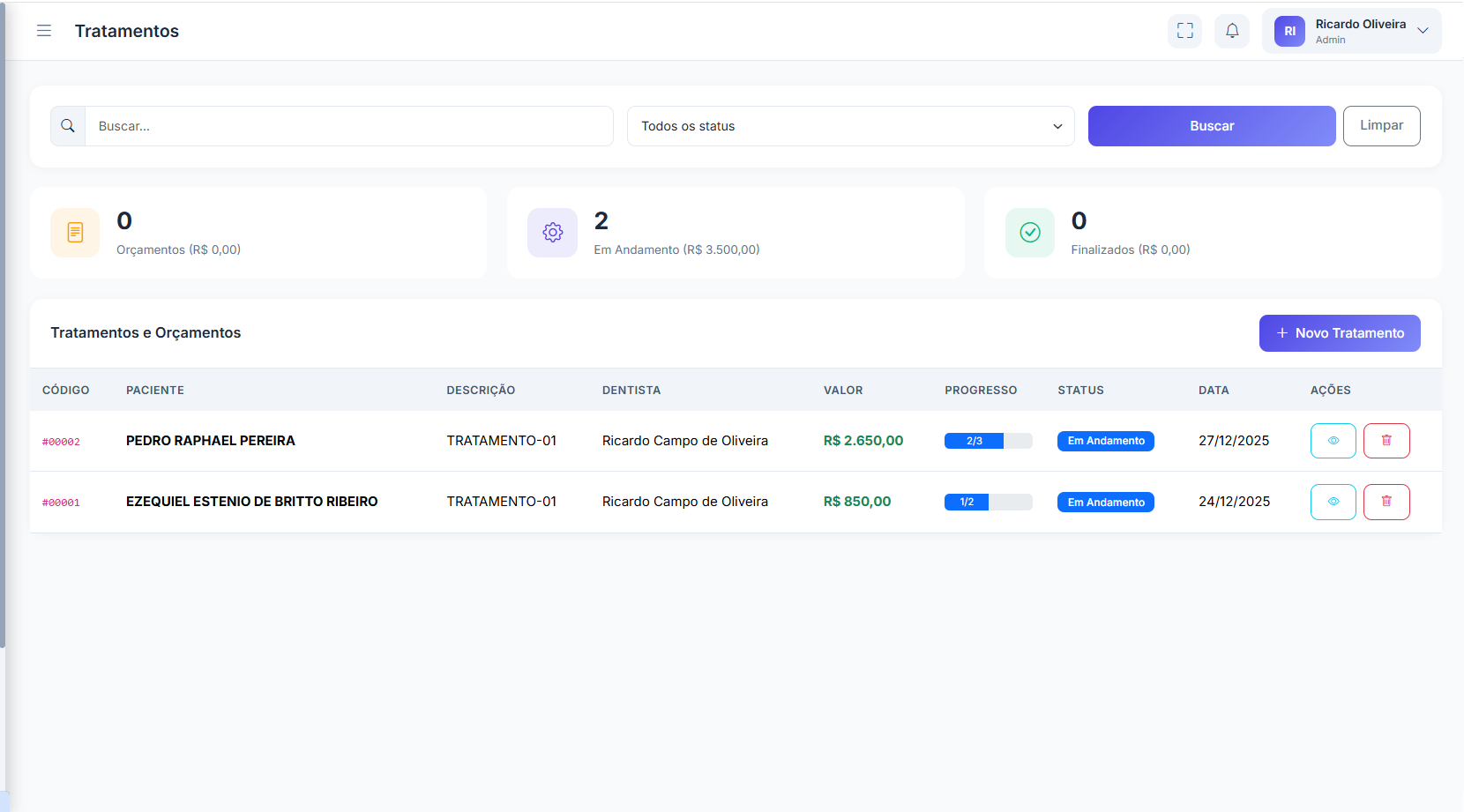View treatment #00001 with eye icon
Viewport: 1464px width, 812px height.
coord(1333,502)
